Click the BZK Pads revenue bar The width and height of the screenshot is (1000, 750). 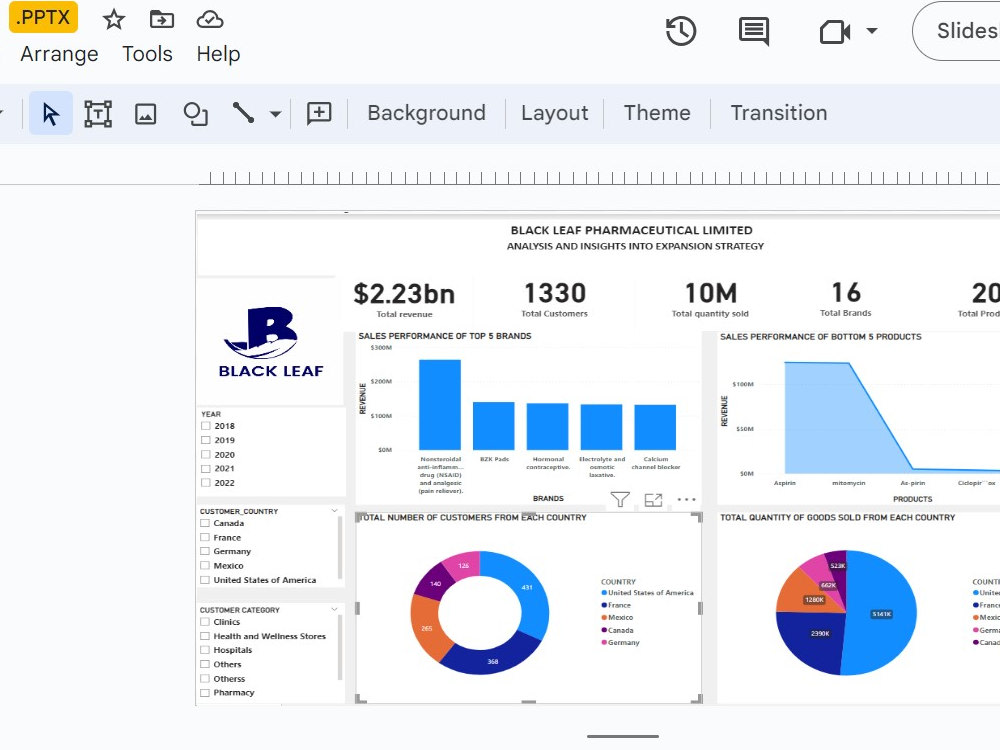pos(493,426)
